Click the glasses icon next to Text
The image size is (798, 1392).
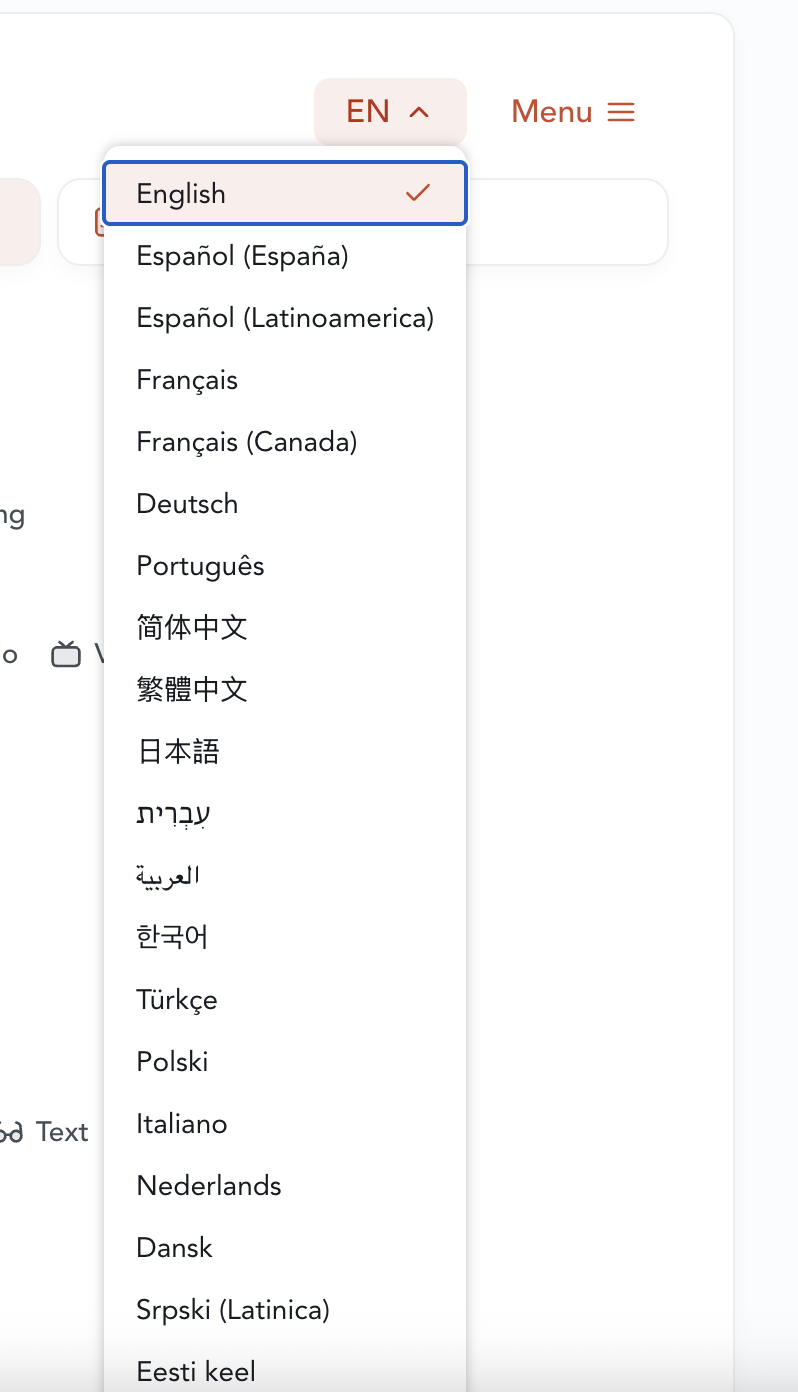pyautogui.click(x=10, y=1133)
